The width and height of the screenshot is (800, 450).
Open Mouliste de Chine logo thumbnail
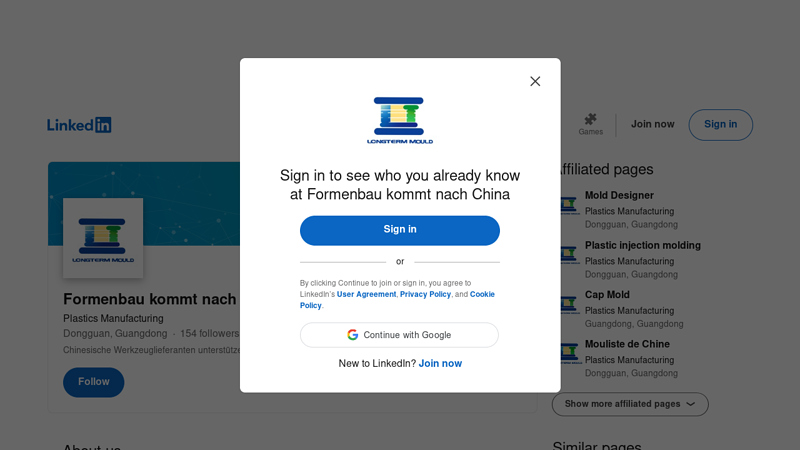(570, 353)
